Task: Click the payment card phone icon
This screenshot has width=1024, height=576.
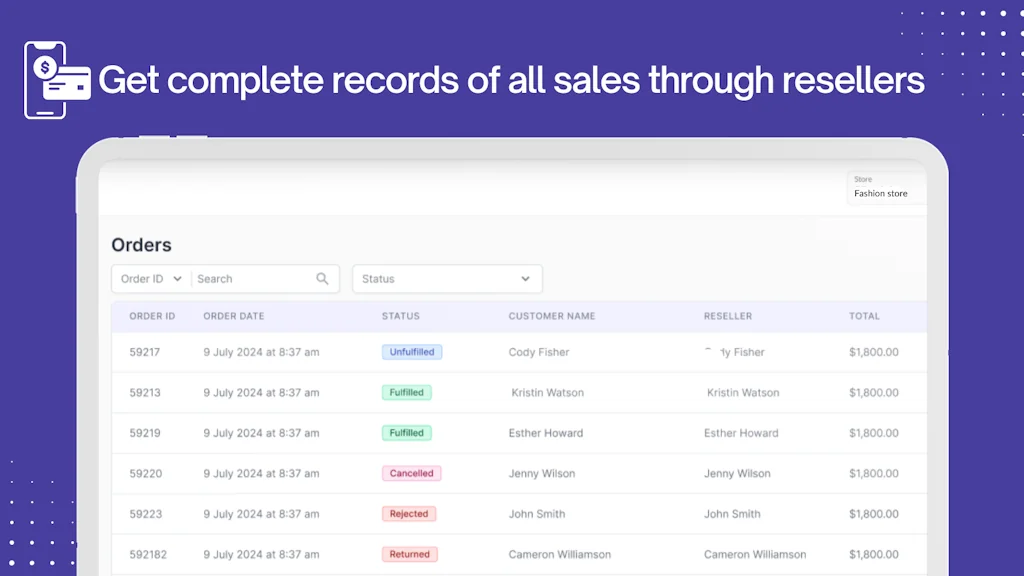Action: (x=46, y=80)
